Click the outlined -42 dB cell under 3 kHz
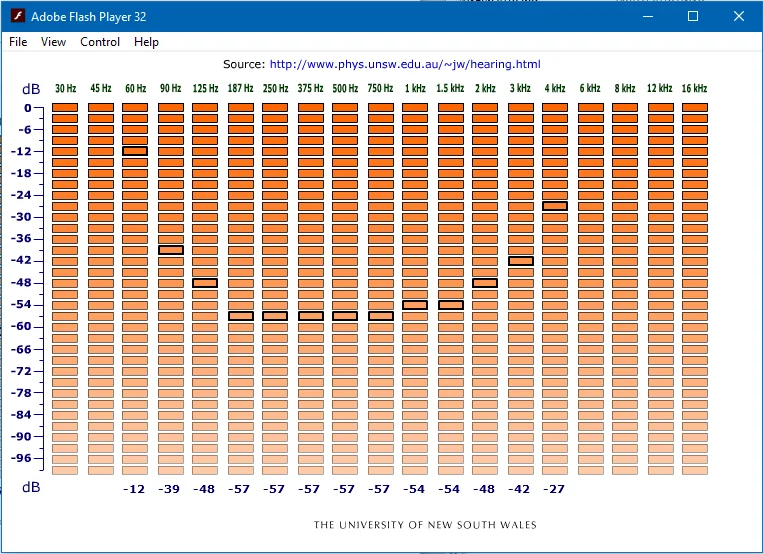 click(521, 261)
